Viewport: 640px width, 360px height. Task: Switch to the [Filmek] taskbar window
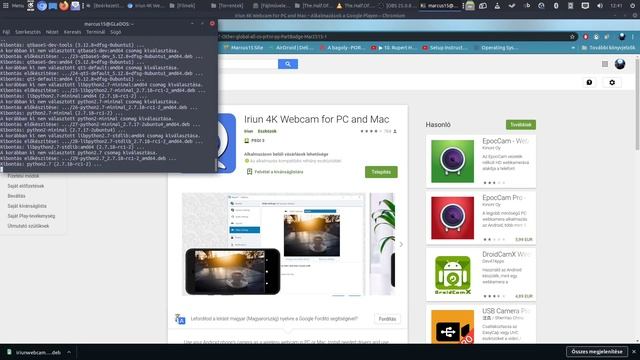tap(182, 6)
